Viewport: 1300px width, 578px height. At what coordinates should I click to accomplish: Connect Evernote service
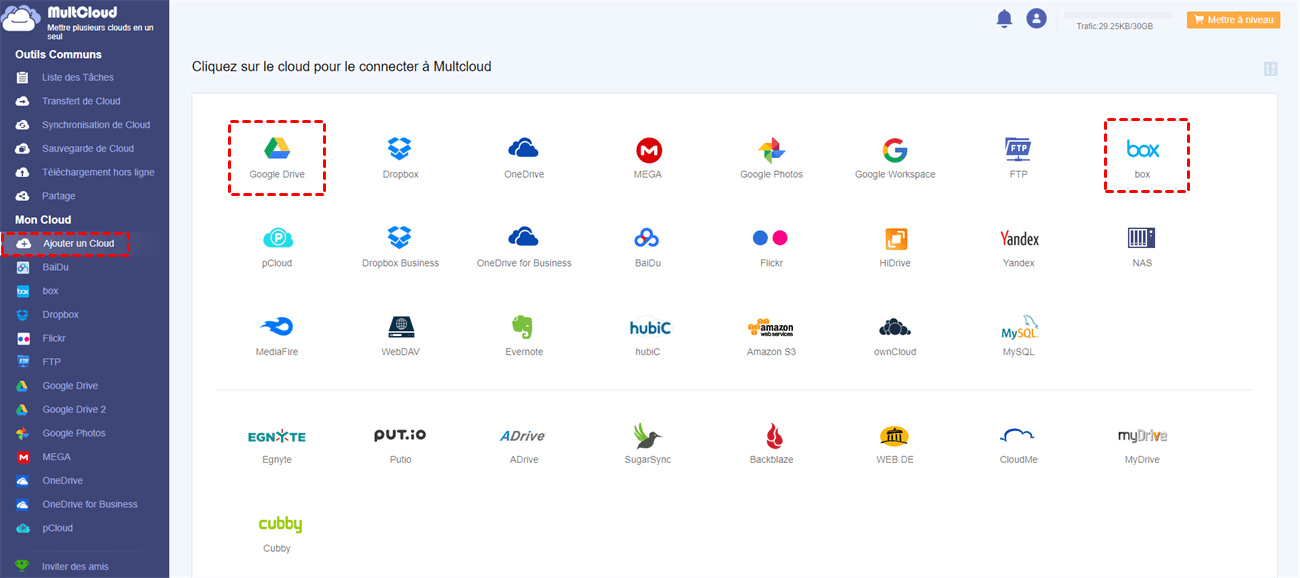point(524,335)
